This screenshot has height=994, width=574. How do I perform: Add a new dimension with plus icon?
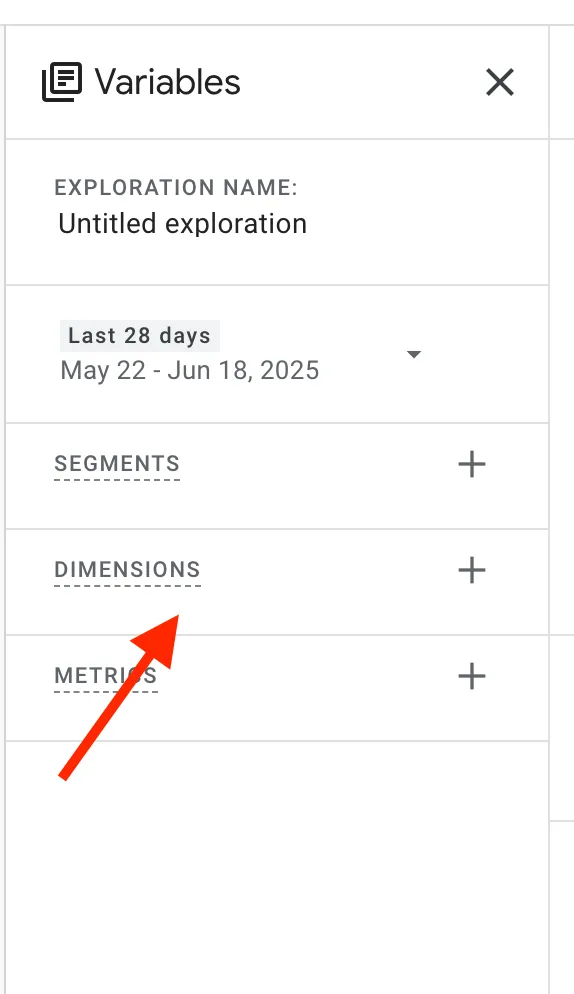coord(472,570)
